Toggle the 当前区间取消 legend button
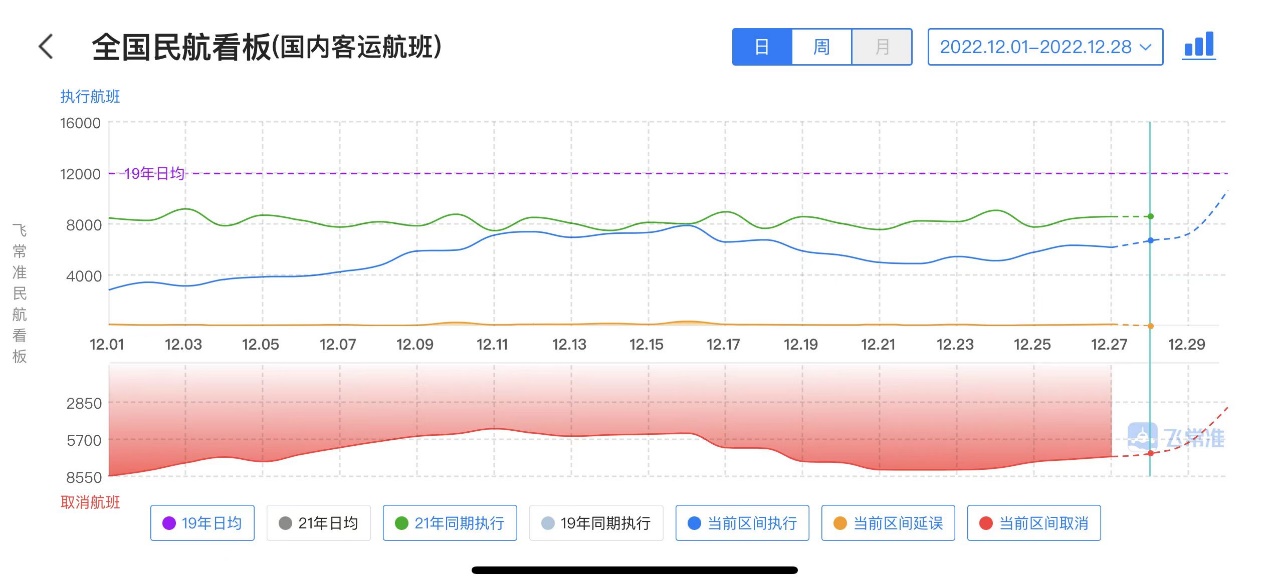Screen dimensions: 1269x586 [1033, 523]
